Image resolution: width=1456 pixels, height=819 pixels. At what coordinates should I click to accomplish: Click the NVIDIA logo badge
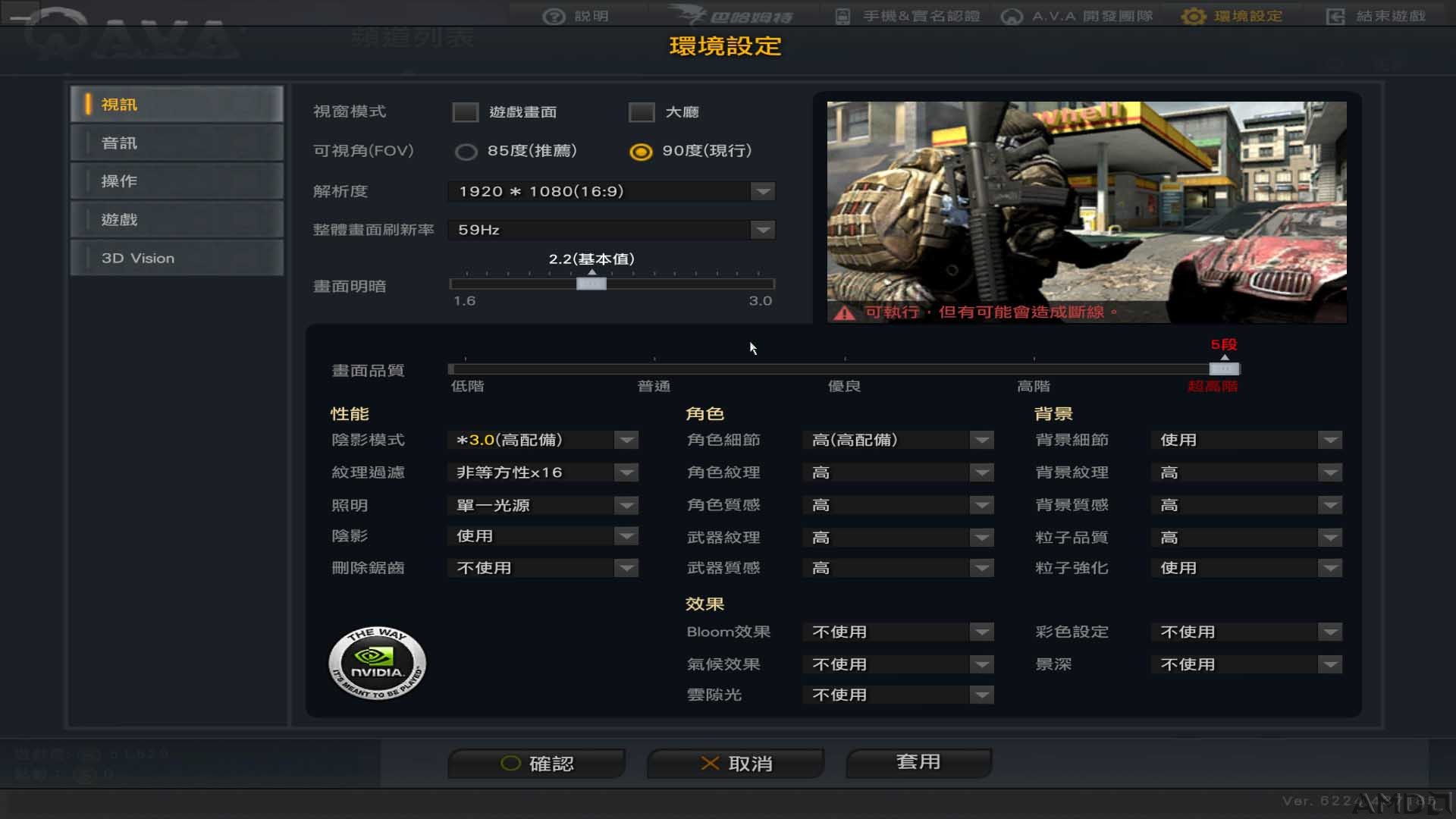tap(377, 663)
